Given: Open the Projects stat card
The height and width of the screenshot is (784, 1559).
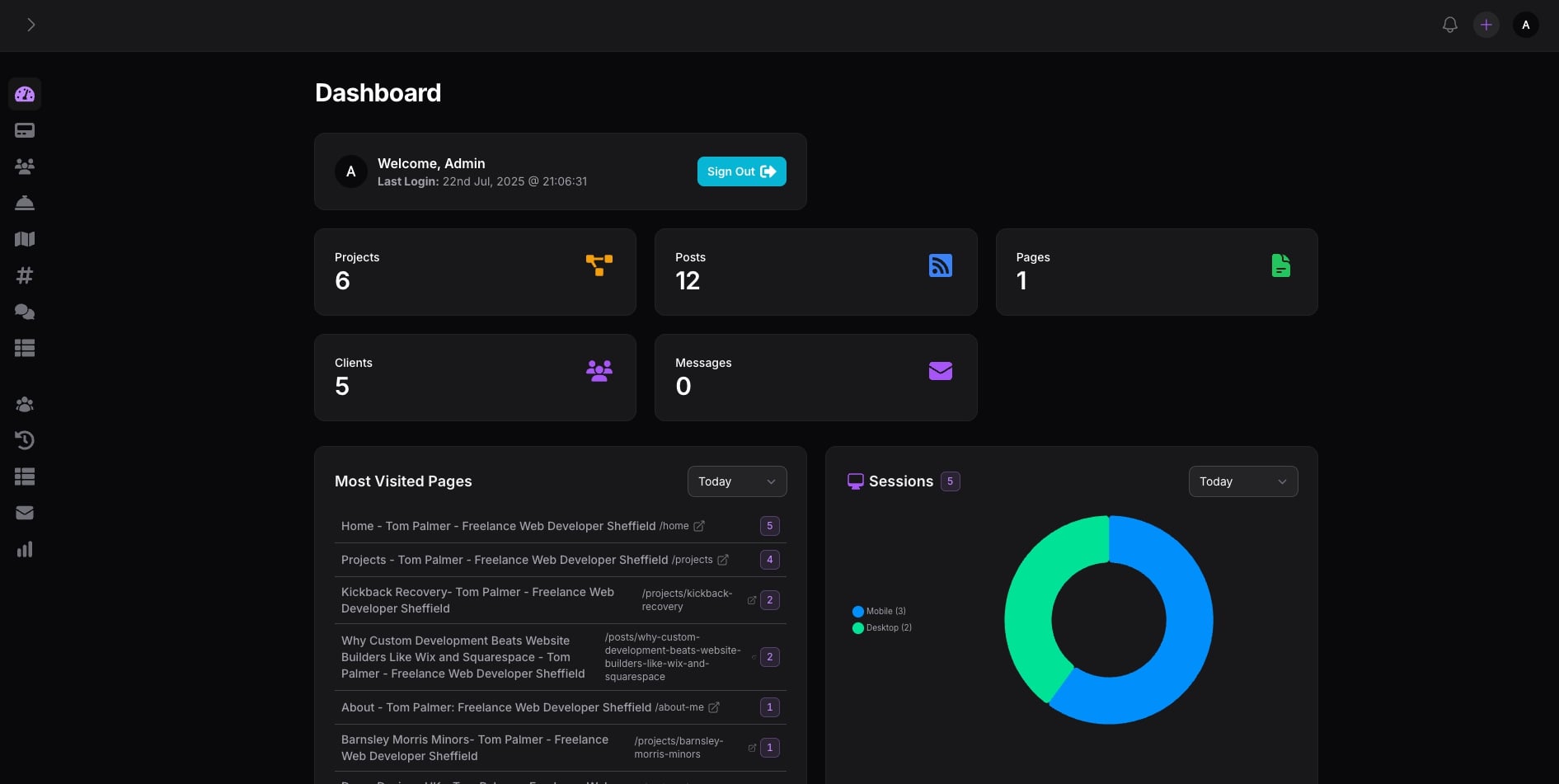Looking at the screenshot, I should [x=475, y=272].
